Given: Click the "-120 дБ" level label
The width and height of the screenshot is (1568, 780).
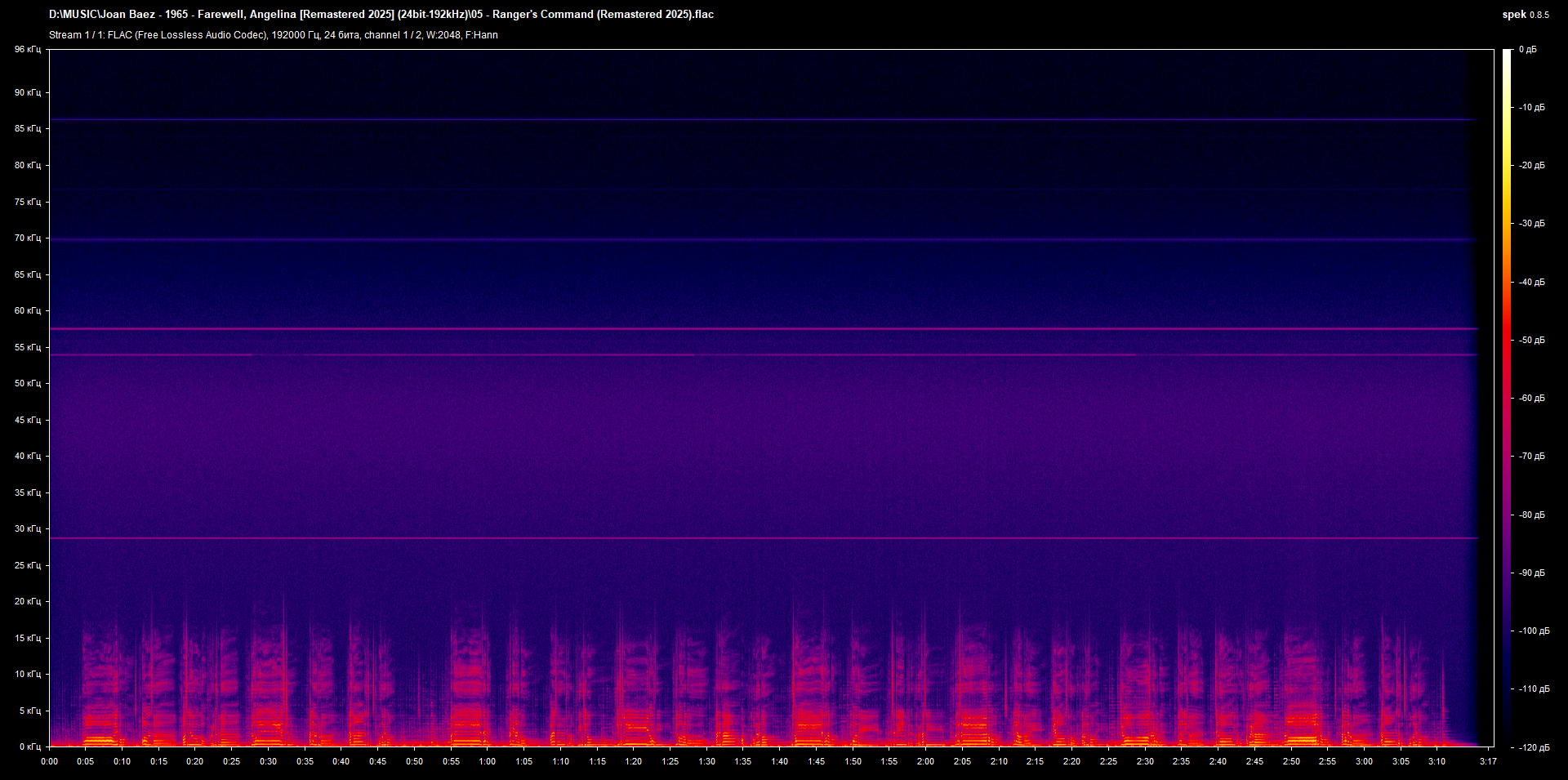Looking at the screenshot, I should [1534, 748].
